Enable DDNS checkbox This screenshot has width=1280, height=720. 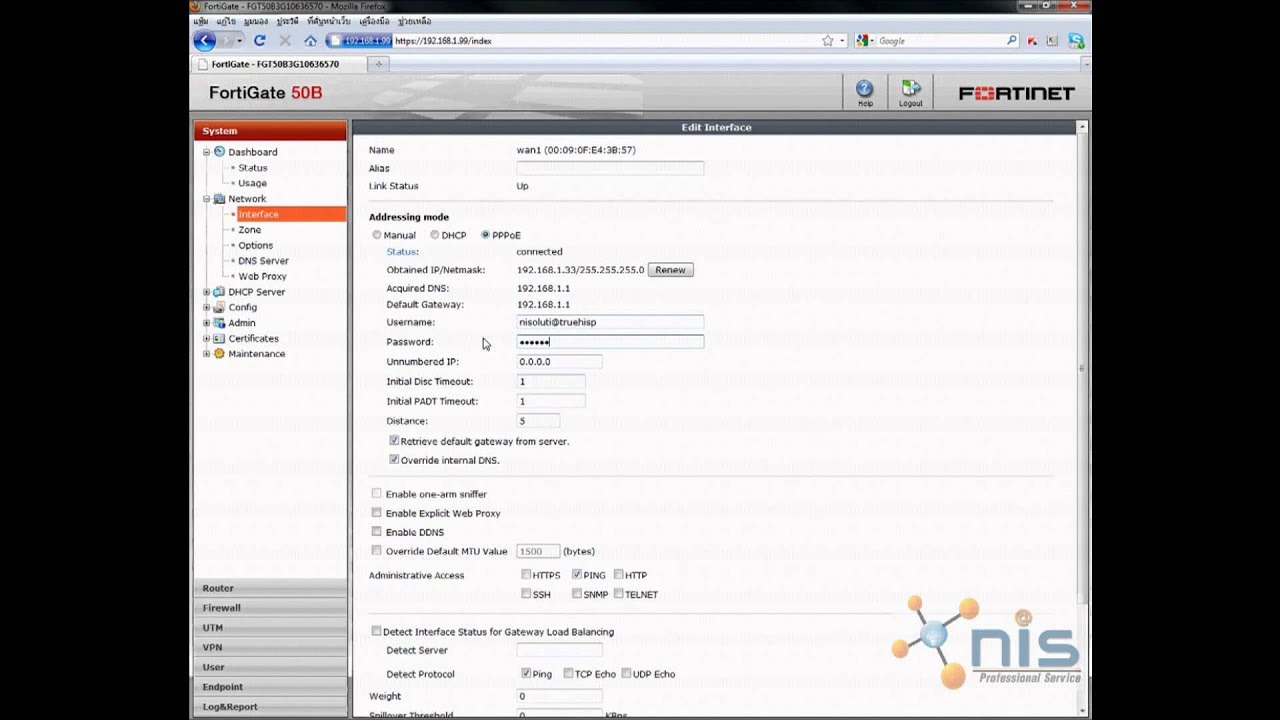pyautogui.click(x=377, y=531)
